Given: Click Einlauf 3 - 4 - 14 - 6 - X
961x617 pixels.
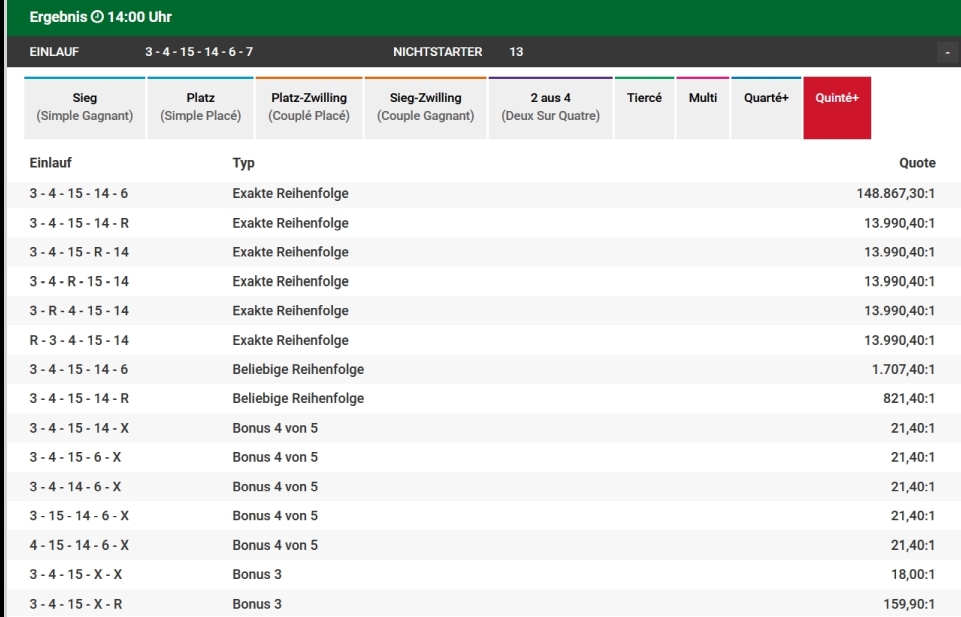Looking at the screenshot, I should point(75,486).
